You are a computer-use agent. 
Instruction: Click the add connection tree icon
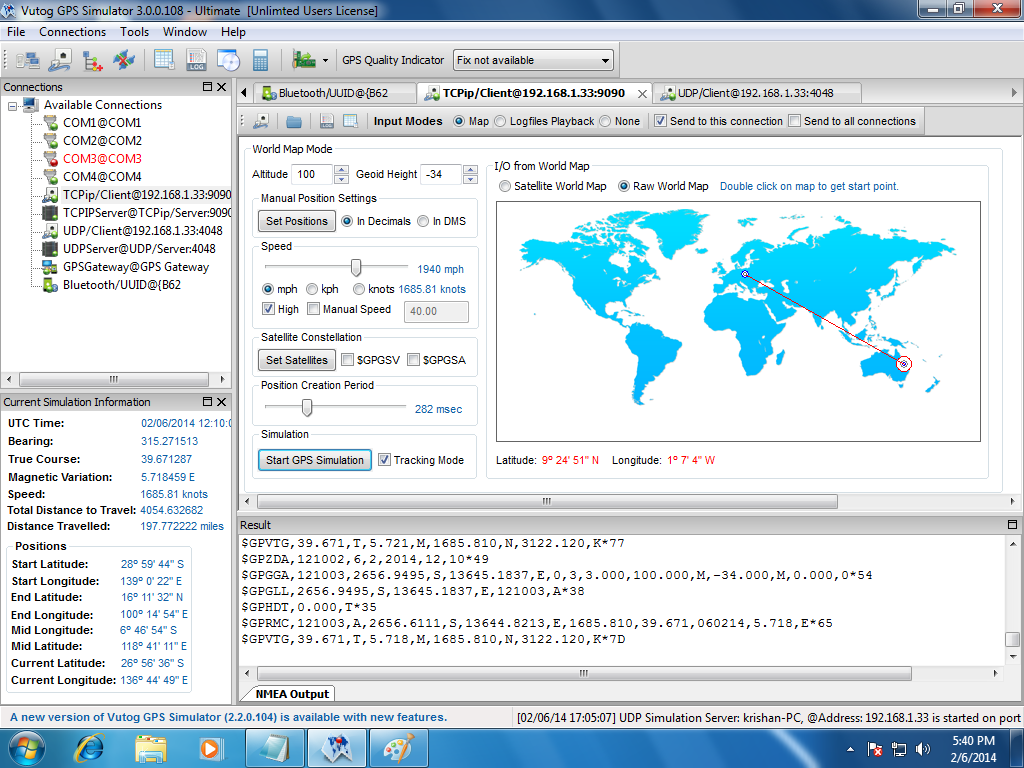pos(92,60)
